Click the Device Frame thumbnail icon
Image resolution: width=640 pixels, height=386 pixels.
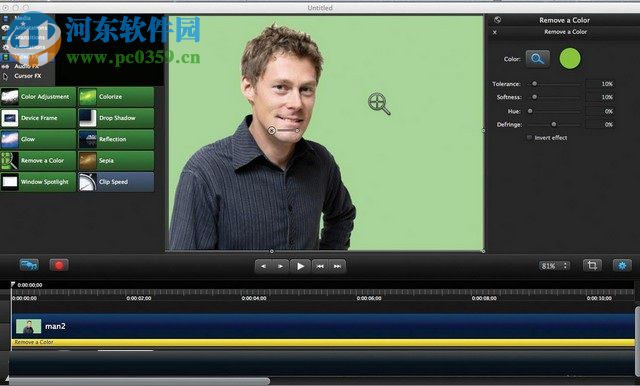click(9, 118)
